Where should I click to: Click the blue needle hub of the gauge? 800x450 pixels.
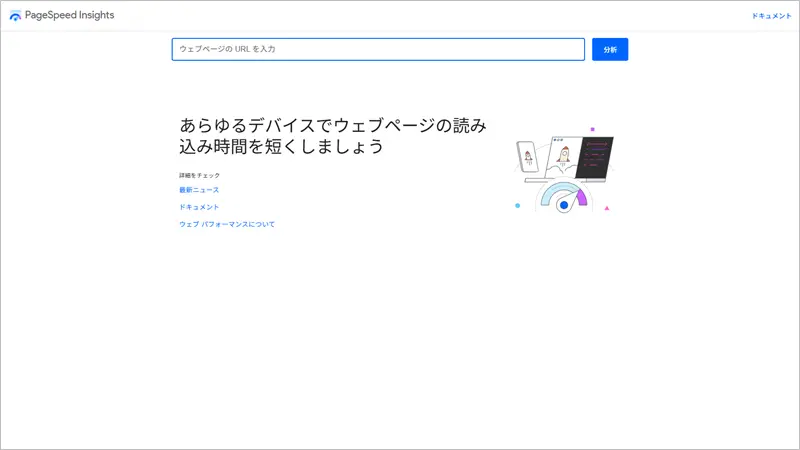tap(564, 205)
